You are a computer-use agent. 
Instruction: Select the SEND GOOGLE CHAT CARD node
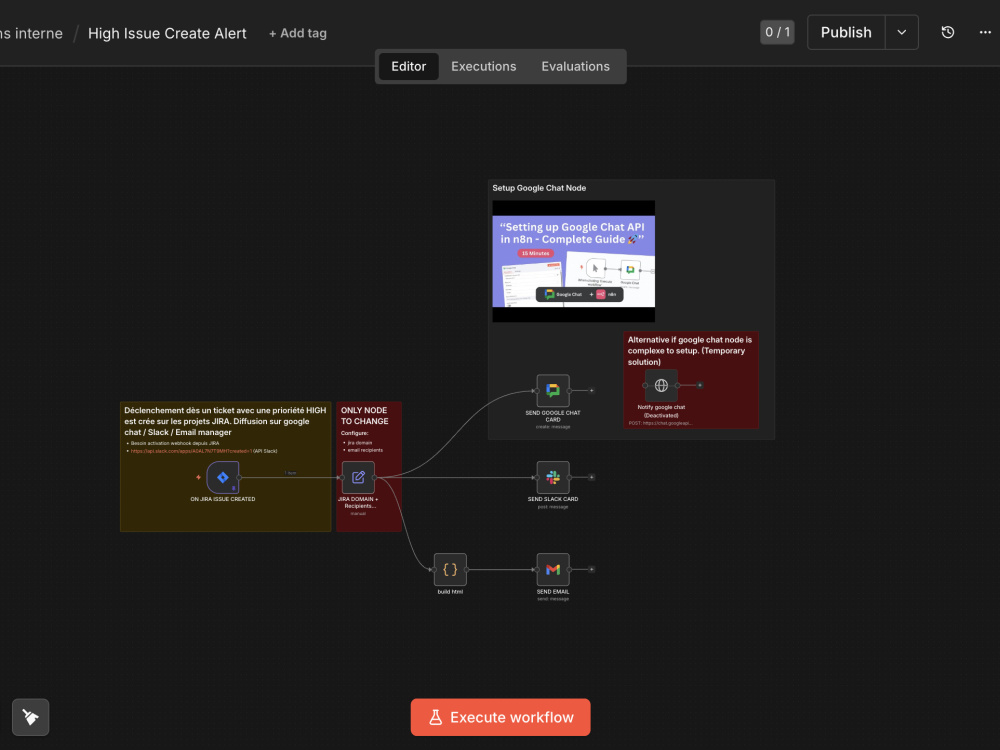(553, 390)
